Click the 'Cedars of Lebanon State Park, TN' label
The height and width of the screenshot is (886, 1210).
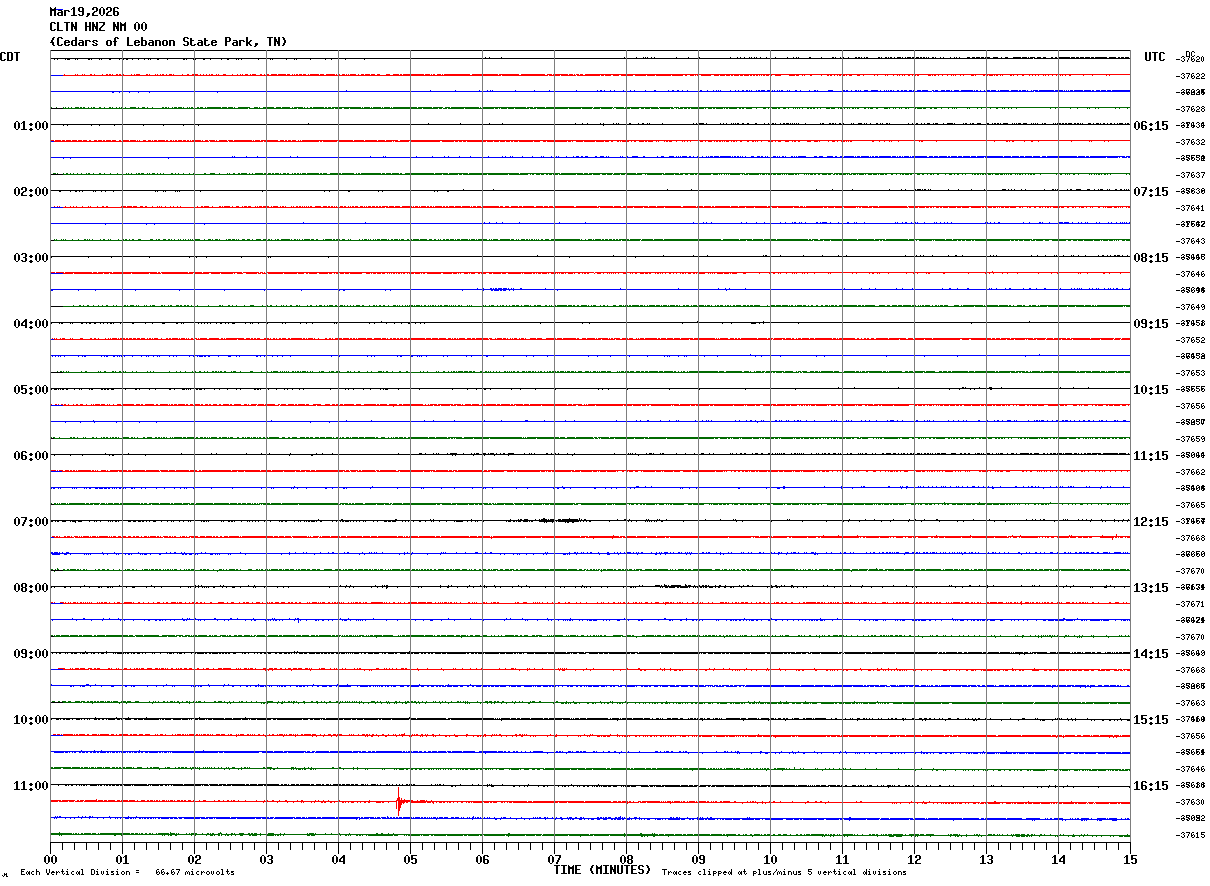[x=168, y=42]
